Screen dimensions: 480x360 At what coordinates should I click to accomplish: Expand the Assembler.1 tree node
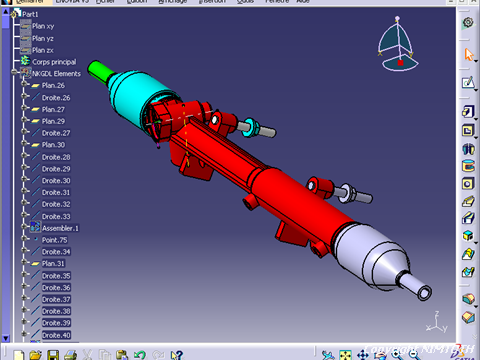coord(24,226)
